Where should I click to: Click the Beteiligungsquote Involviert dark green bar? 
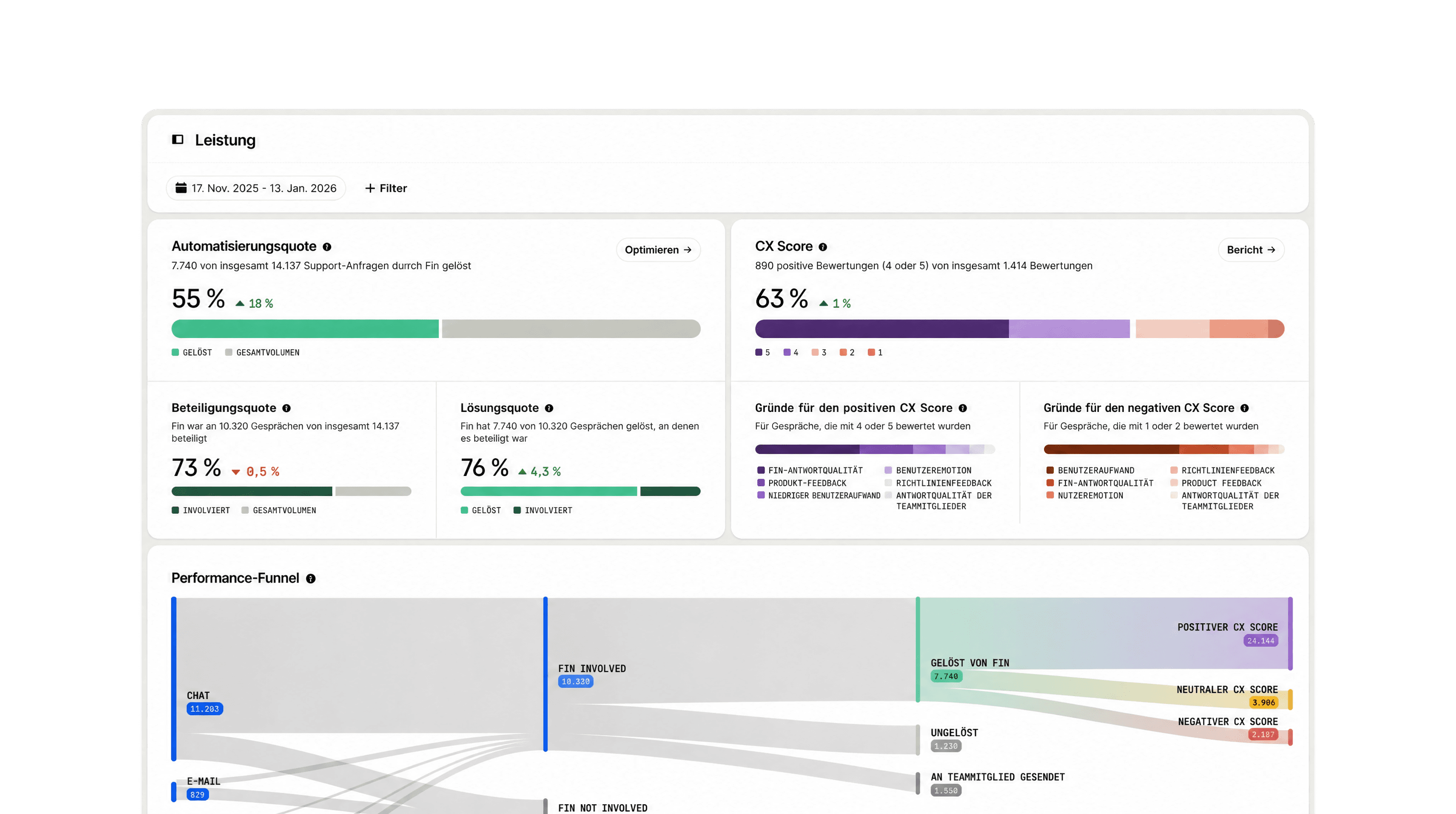point(252,491)
